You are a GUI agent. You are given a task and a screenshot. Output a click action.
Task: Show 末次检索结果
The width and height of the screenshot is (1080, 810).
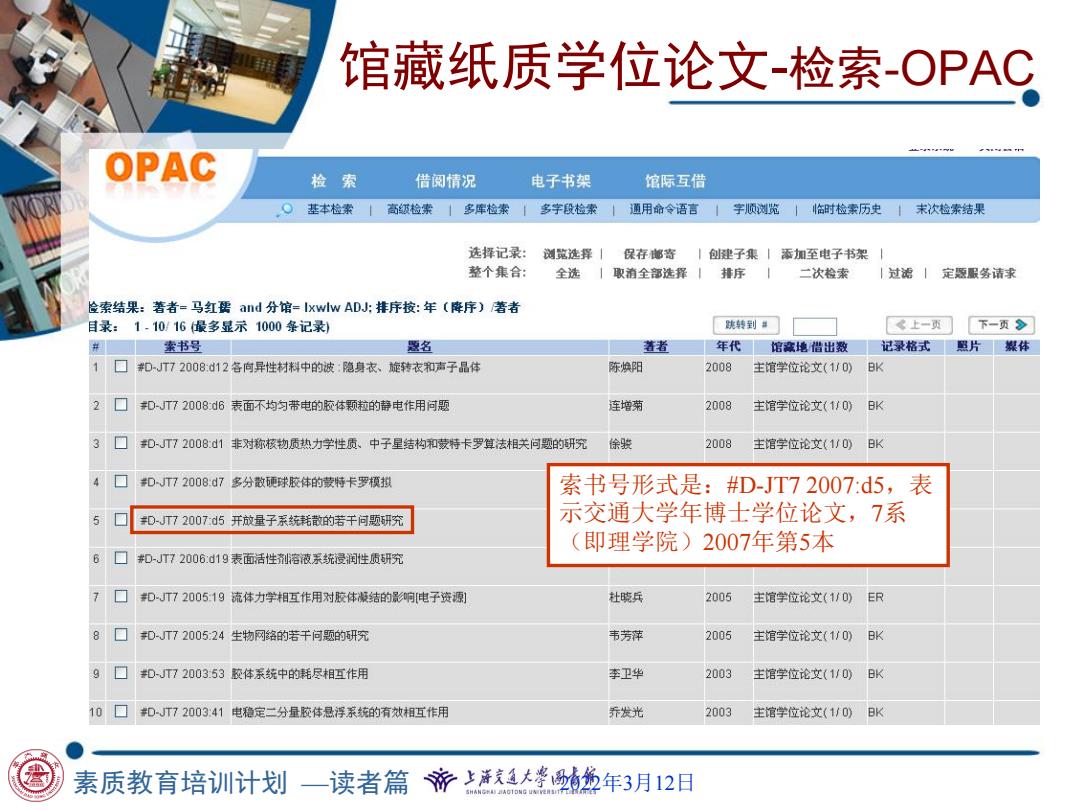[950, 209]
